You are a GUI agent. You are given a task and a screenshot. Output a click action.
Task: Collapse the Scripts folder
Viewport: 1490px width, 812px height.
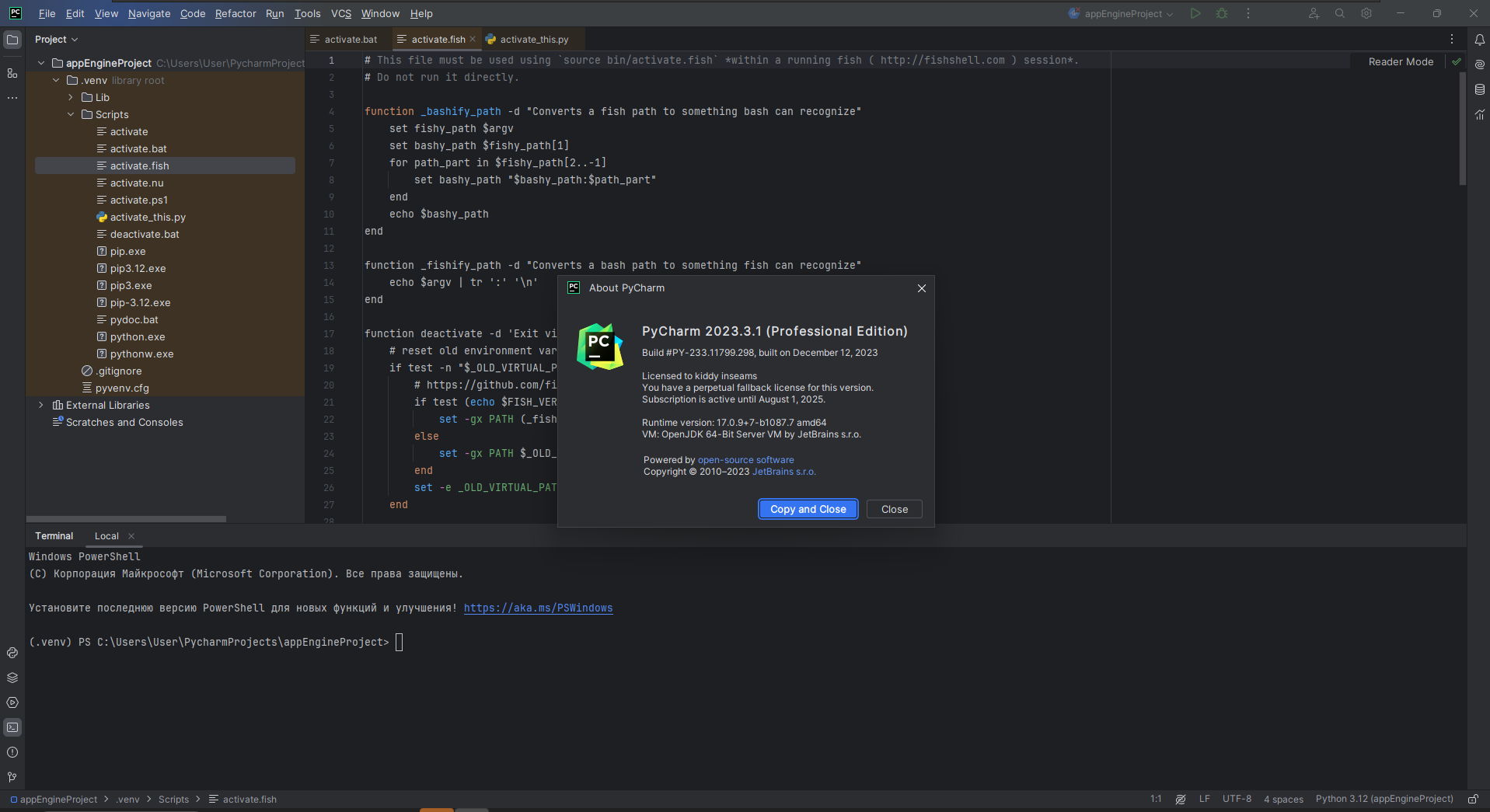[x=71, y=114]
